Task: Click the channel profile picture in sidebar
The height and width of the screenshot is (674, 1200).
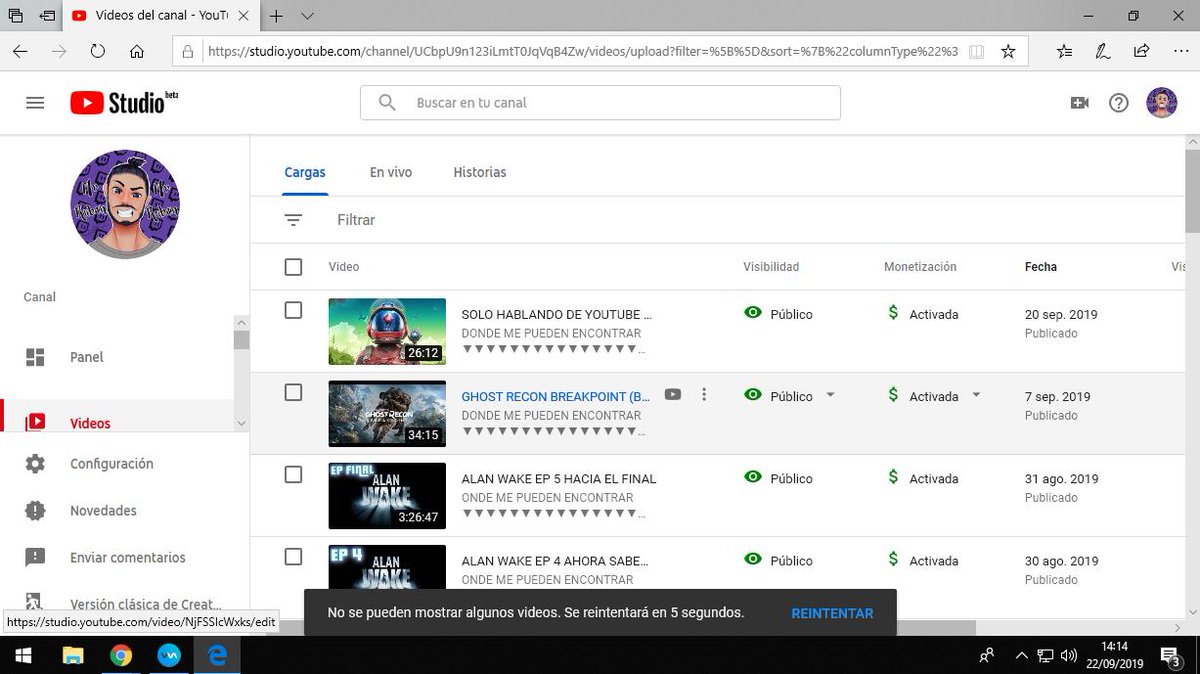Action: pyautogui.click(x=125, y=204)
